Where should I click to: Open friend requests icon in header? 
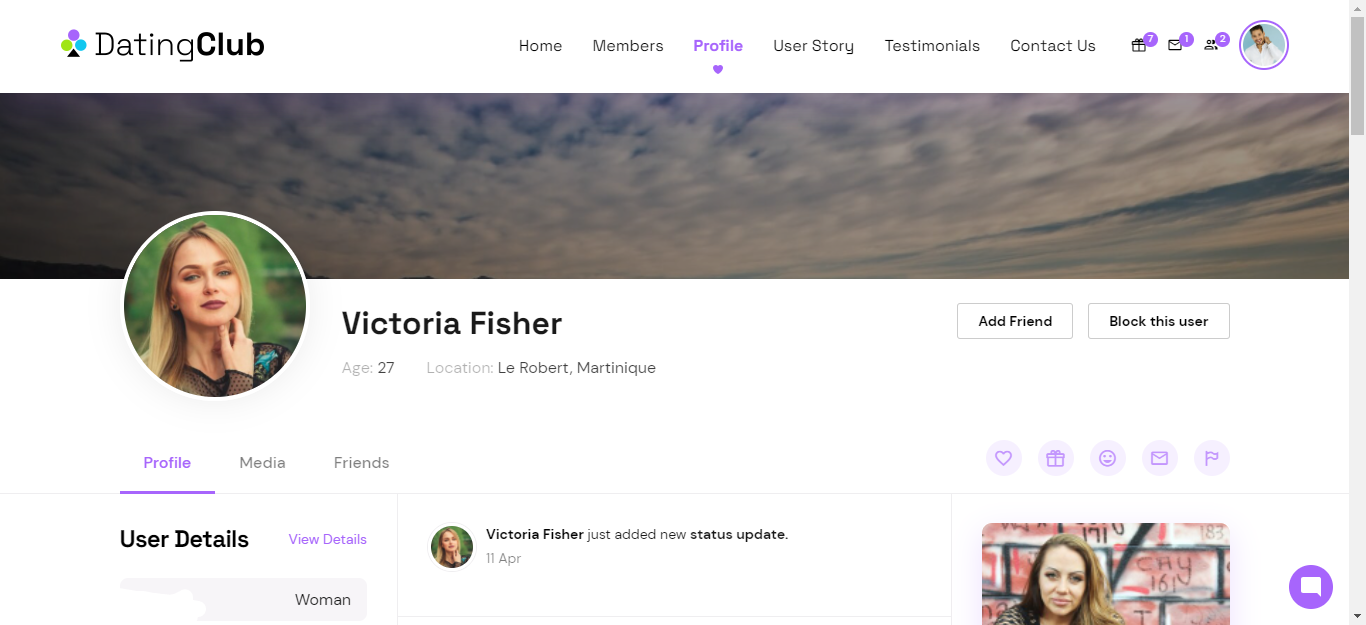pos(1211,45)
